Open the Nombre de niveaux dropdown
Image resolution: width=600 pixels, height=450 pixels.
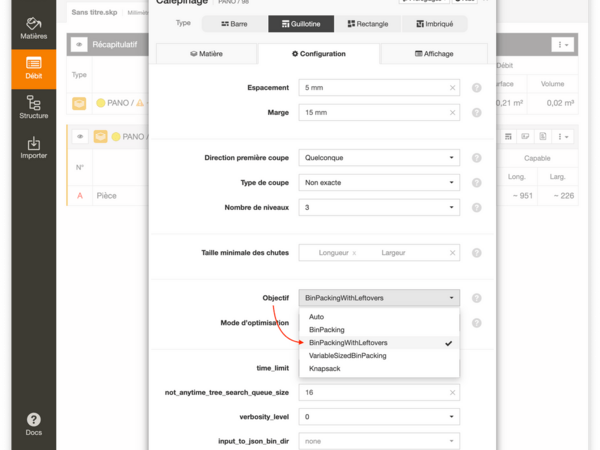coord(379,208)
